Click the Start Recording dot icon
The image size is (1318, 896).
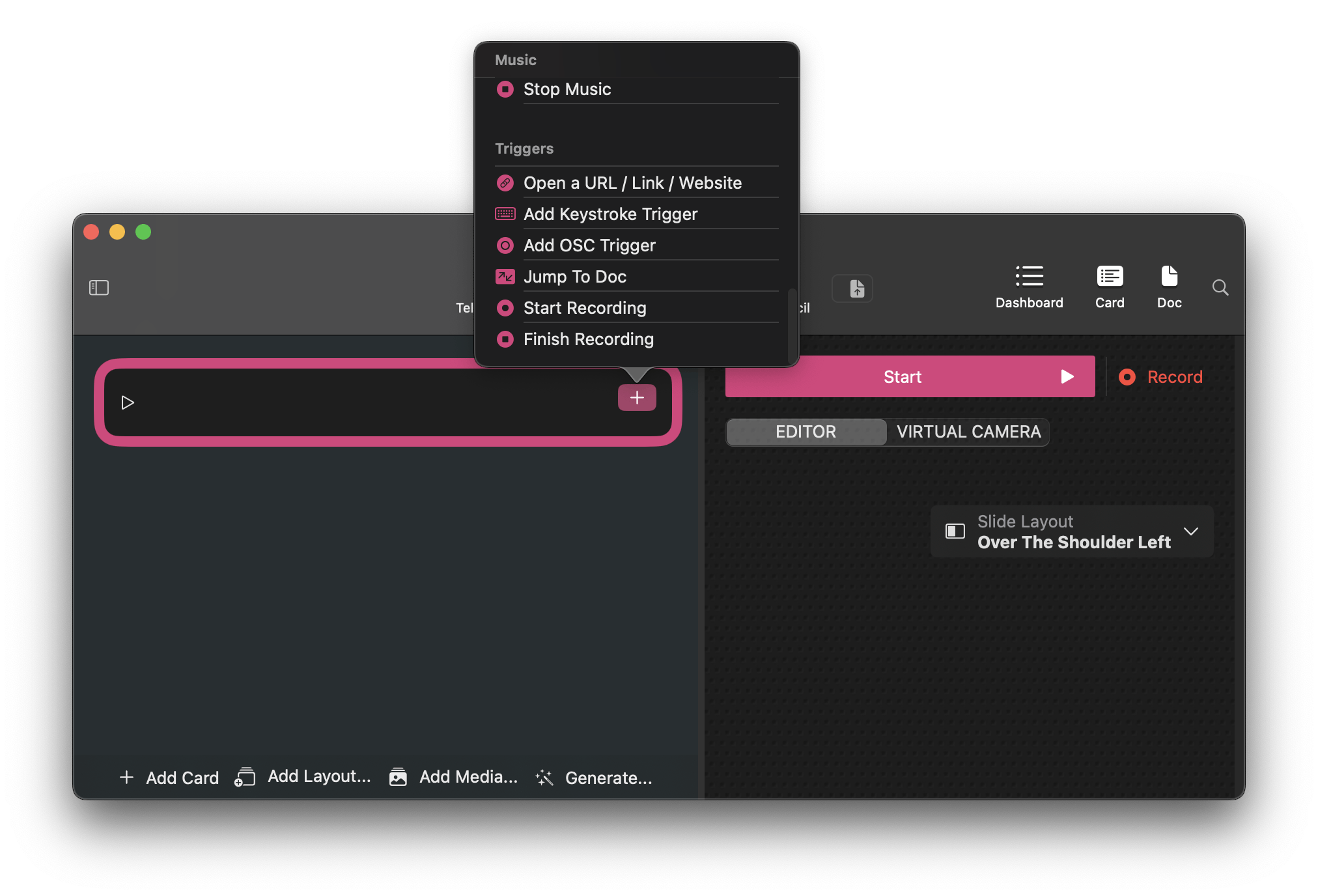[505, 308]
